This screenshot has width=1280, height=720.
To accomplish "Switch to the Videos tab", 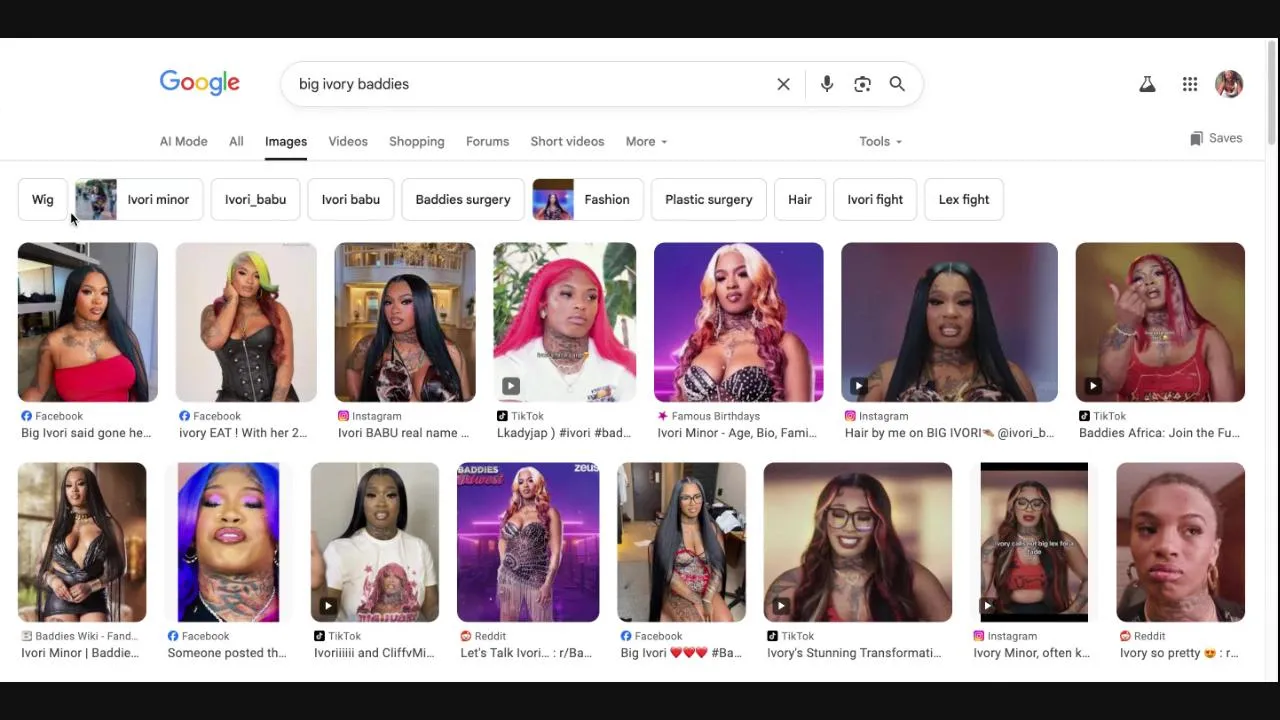I will pos(348,141).
